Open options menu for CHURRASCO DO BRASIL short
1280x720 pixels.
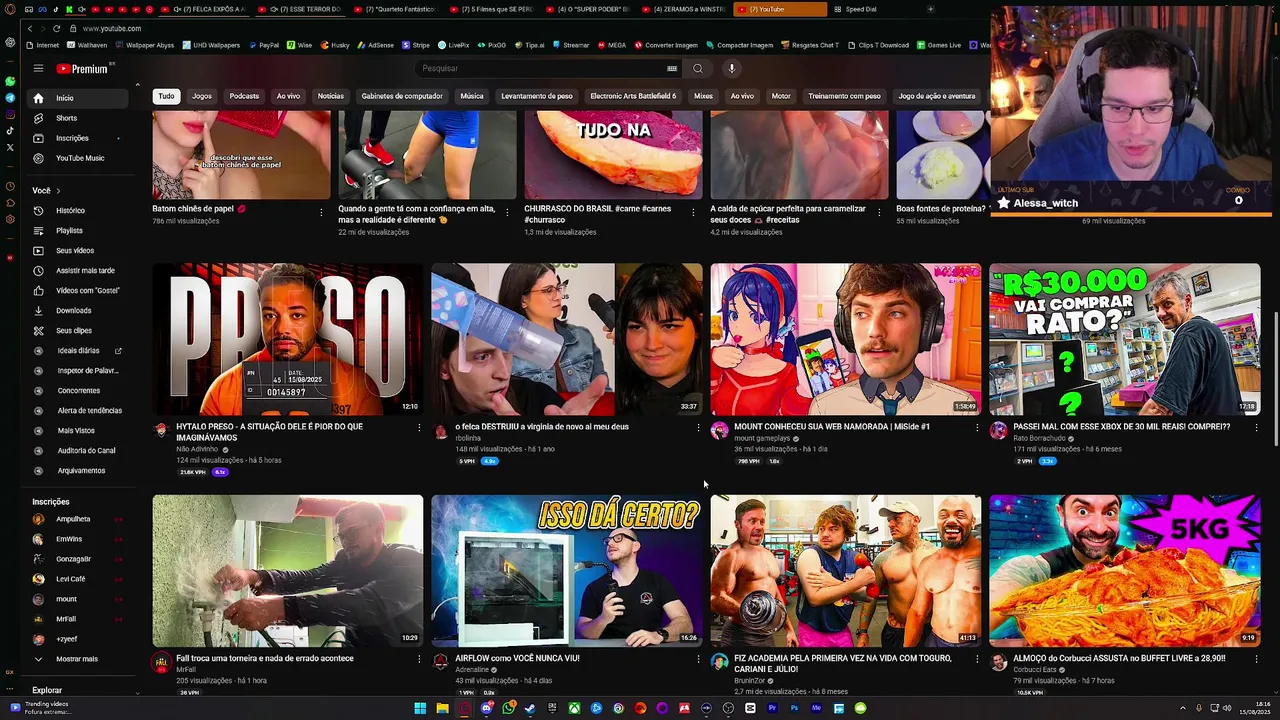[693, 212]
